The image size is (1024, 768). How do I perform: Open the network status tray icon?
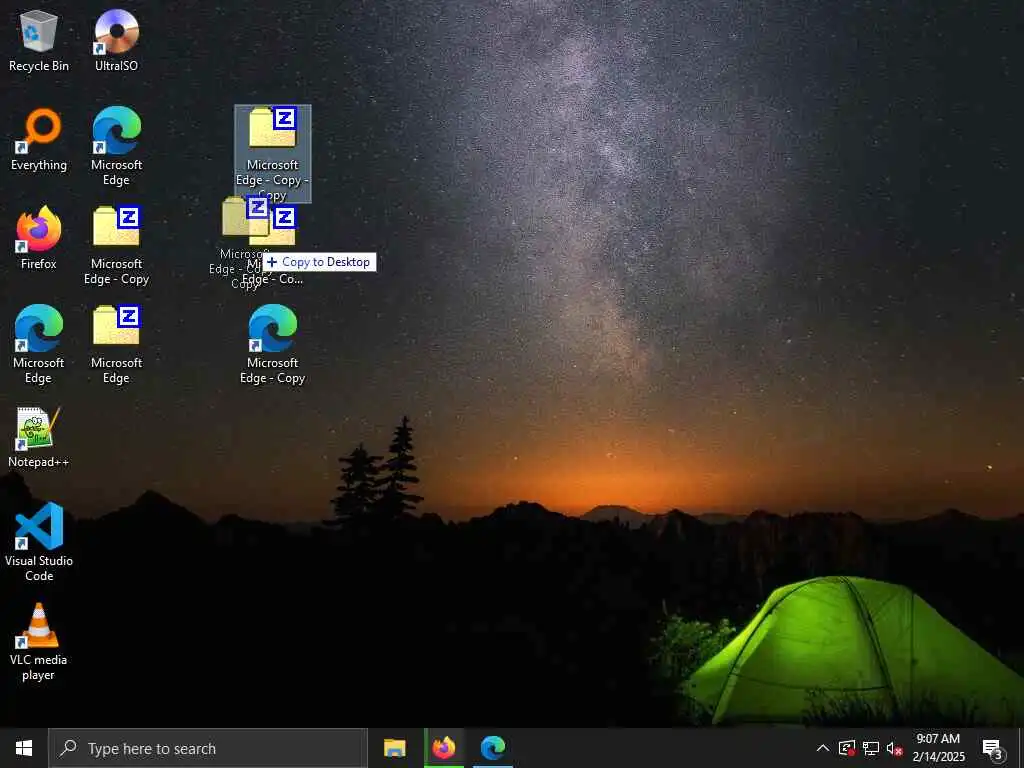(871, 748)
